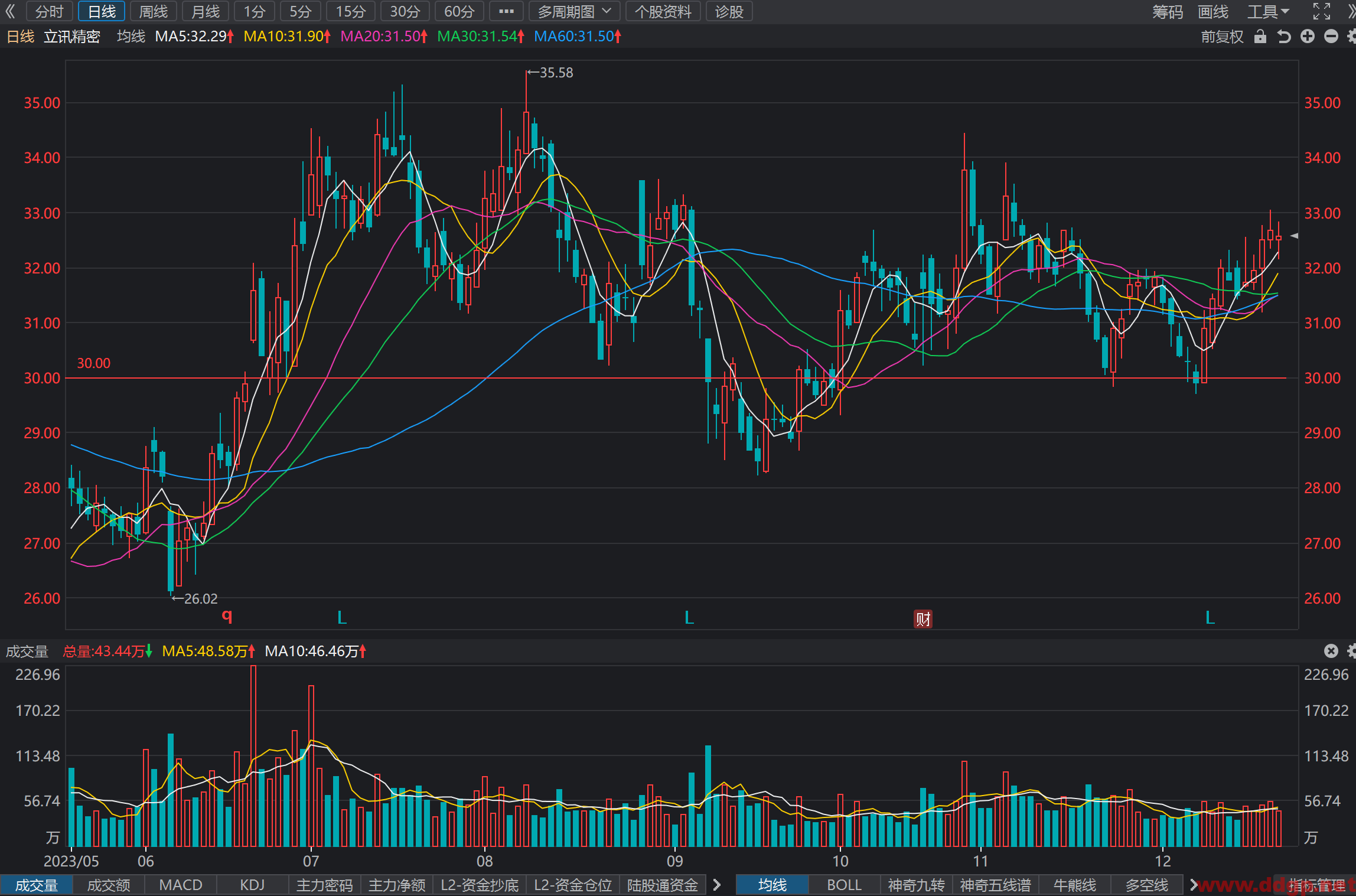Select the BOLL overlay indicator
Viewport: 1356px width, 896px height.
coord(844,885)
